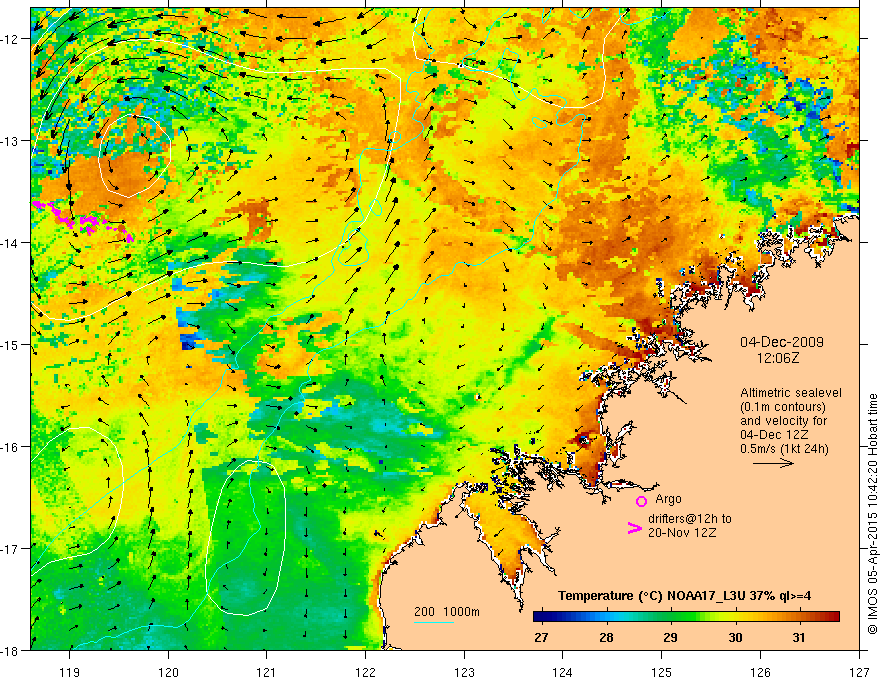Image resolution: width=880 pixels, height=680 pixels.
Task: Click the magenta Argo circle legend symbol
Action: pos(641,501)
